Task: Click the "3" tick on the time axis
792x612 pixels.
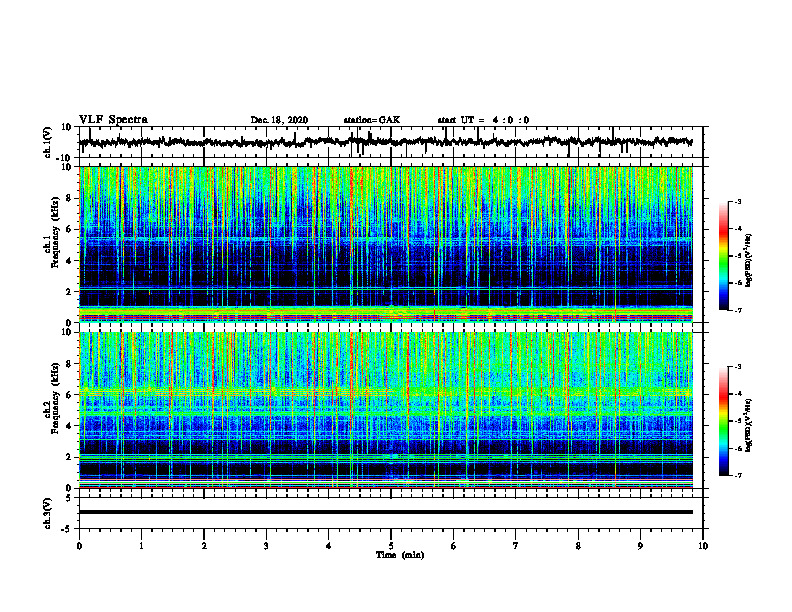Action: (x=266, y=546)
